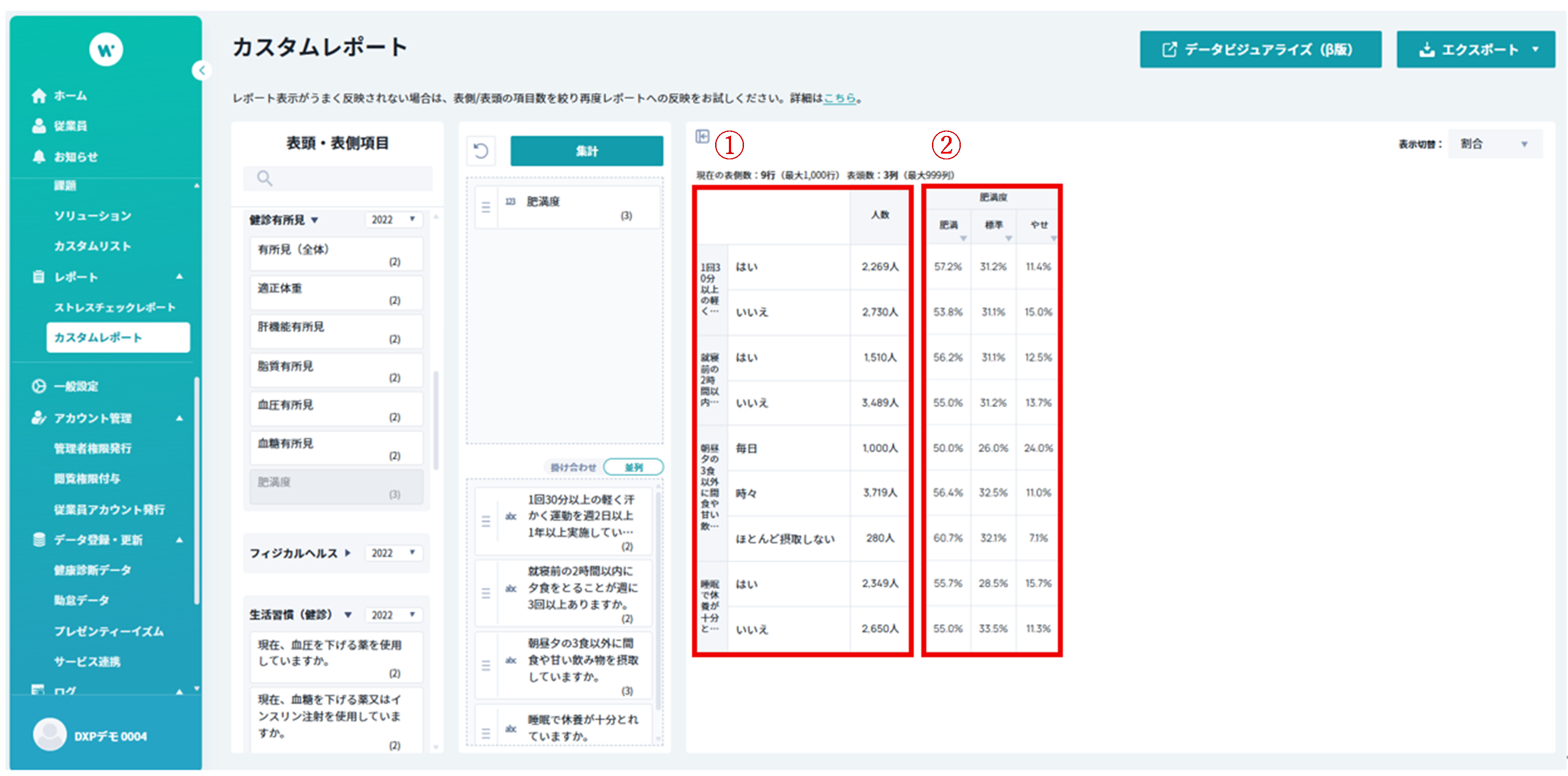Click the search magnifier icon in item panel

[x=264, y=178]
